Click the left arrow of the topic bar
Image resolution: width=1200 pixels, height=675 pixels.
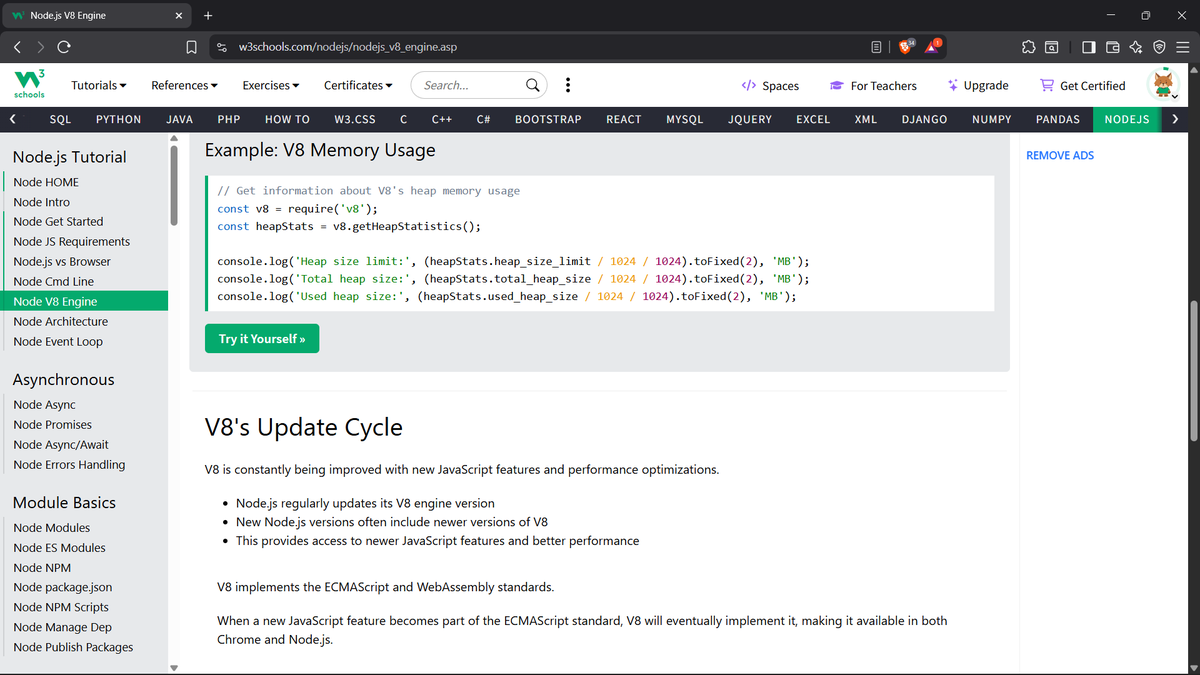click(12, 119)
